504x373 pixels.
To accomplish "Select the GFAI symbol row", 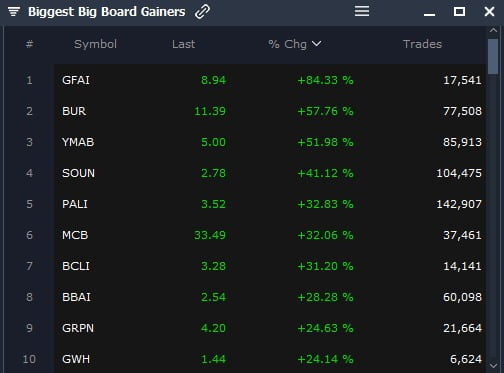I will 270,80.
